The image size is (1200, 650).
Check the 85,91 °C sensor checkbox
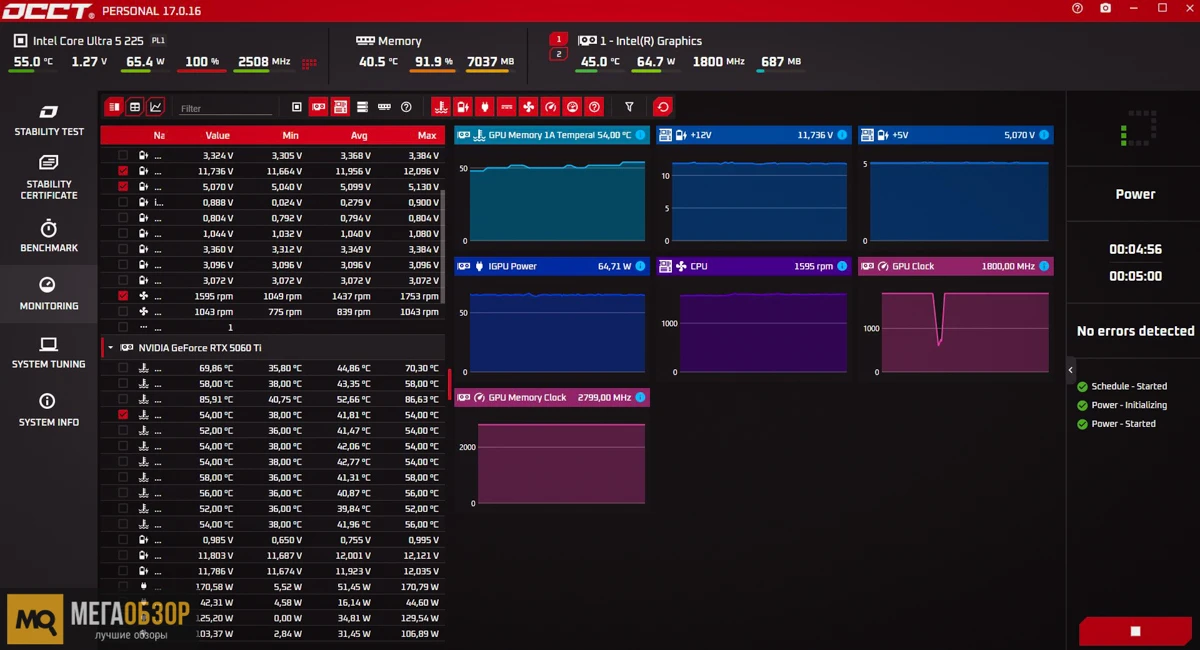[x=123, y=399]
